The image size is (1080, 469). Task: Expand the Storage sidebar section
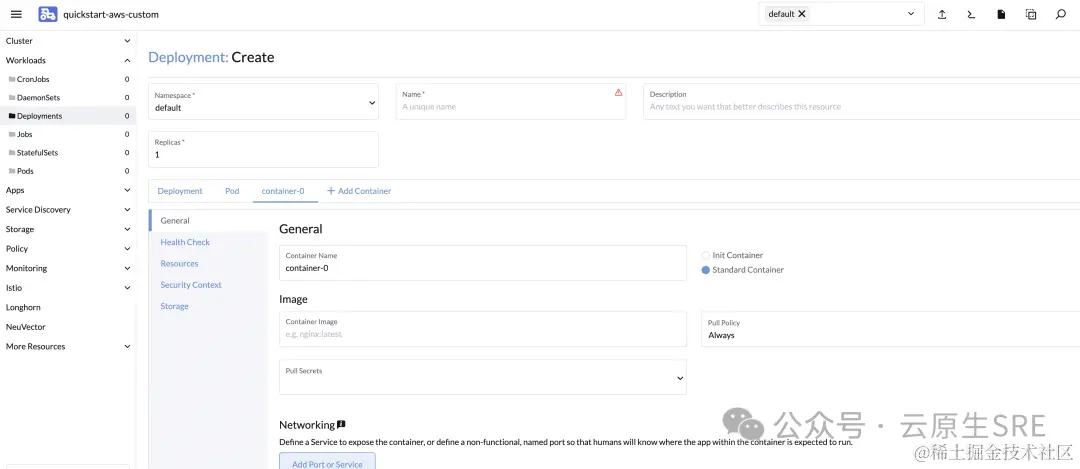coord(127,229)
